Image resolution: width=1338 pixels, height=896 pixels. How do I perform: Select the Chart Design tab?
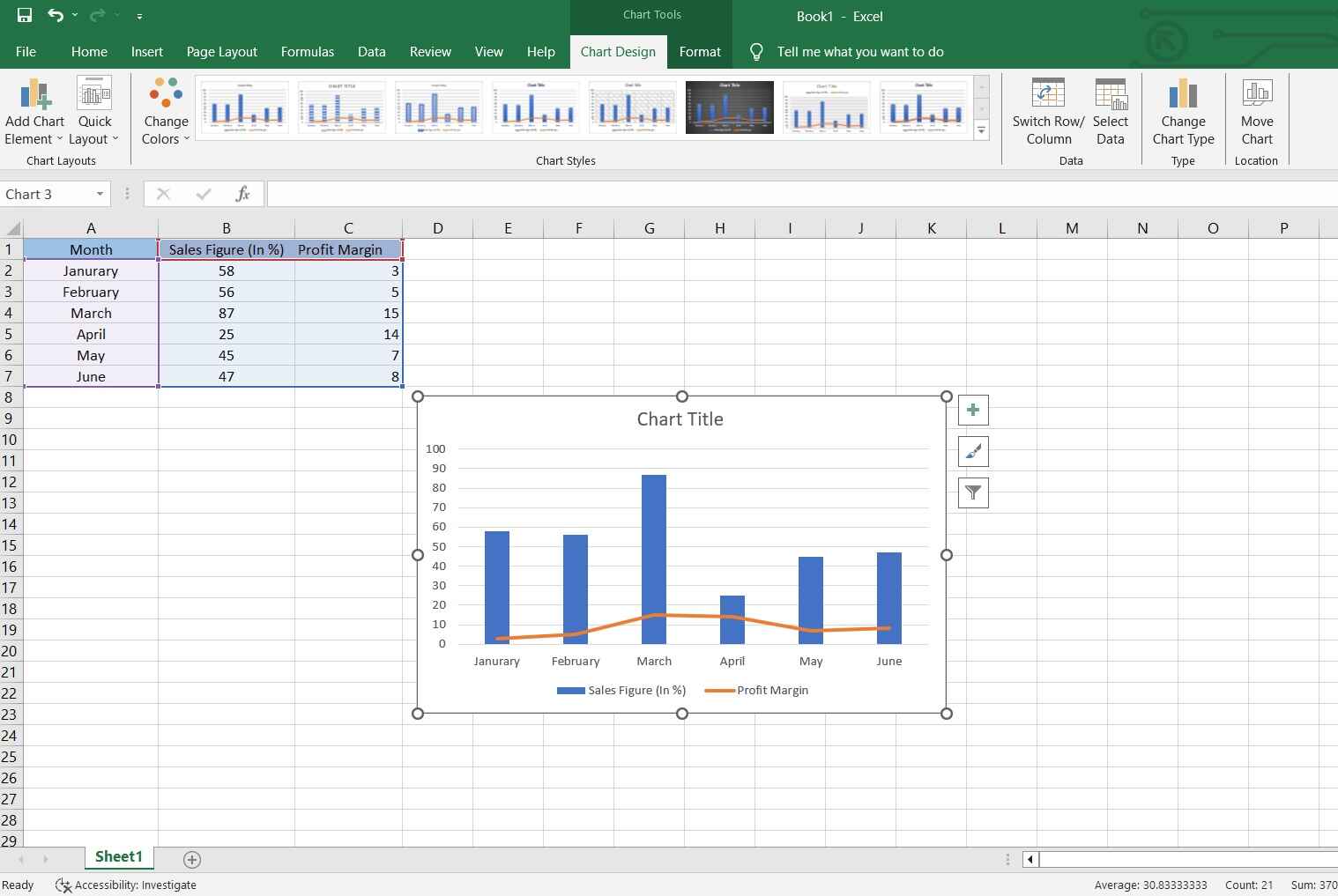click(618, 52)
